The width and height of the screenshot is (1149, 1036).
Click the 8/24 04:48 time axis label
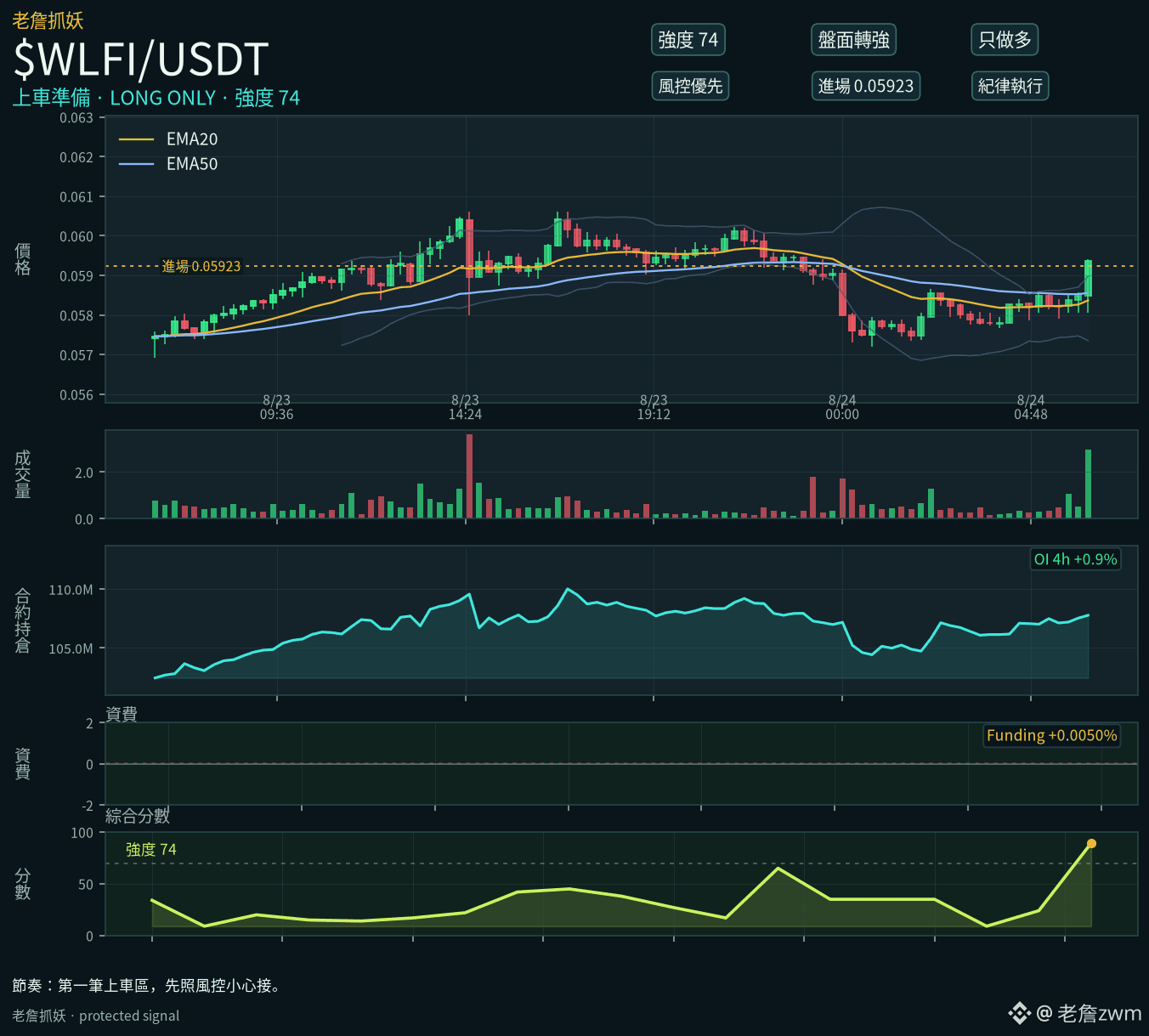click(1031, 407)
